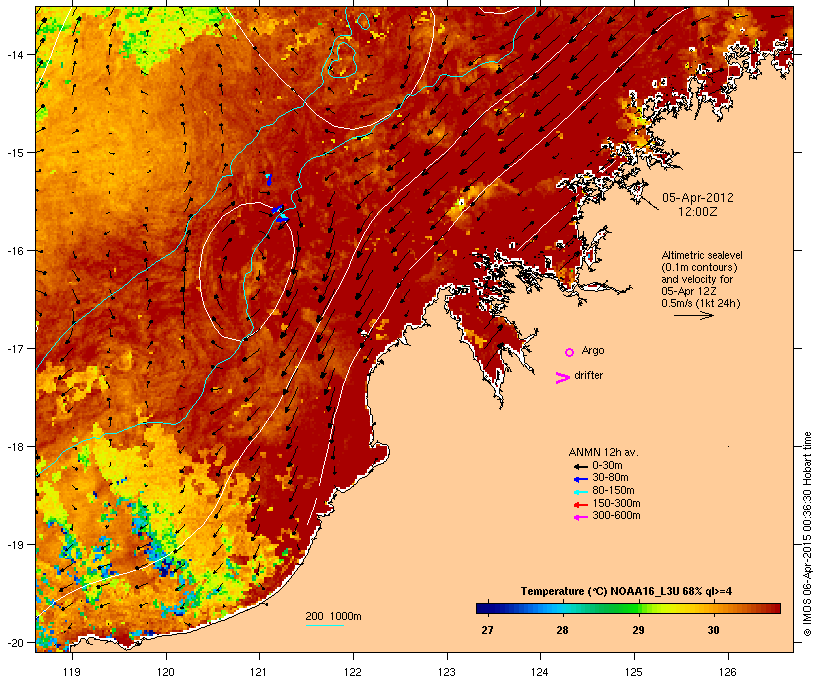The image size is (820, 680).
Task: Click the Argo legend label
Action: coord(593,350)
